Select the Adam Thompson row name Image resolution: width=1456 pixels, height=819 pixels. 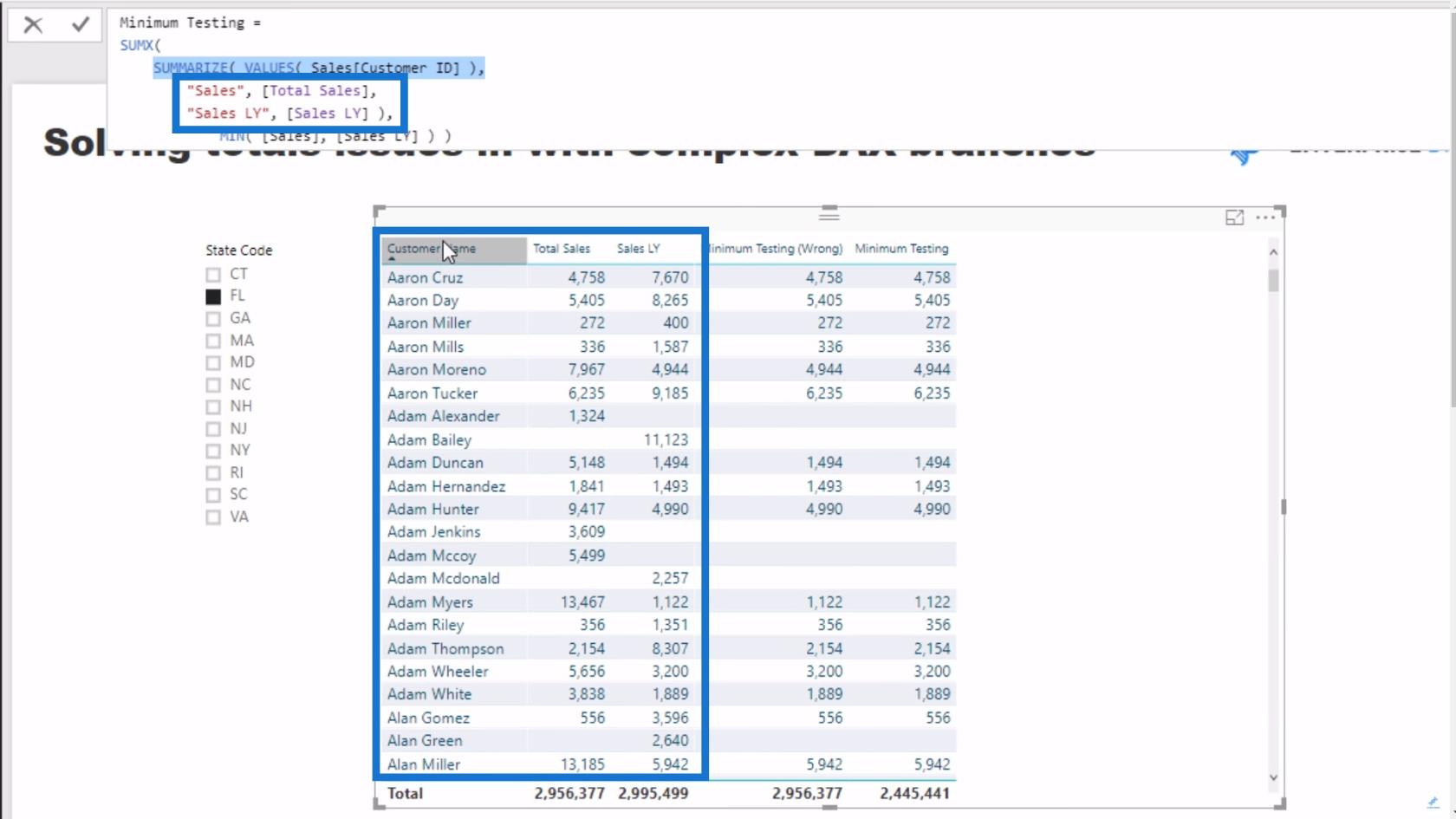click(445, 648)
